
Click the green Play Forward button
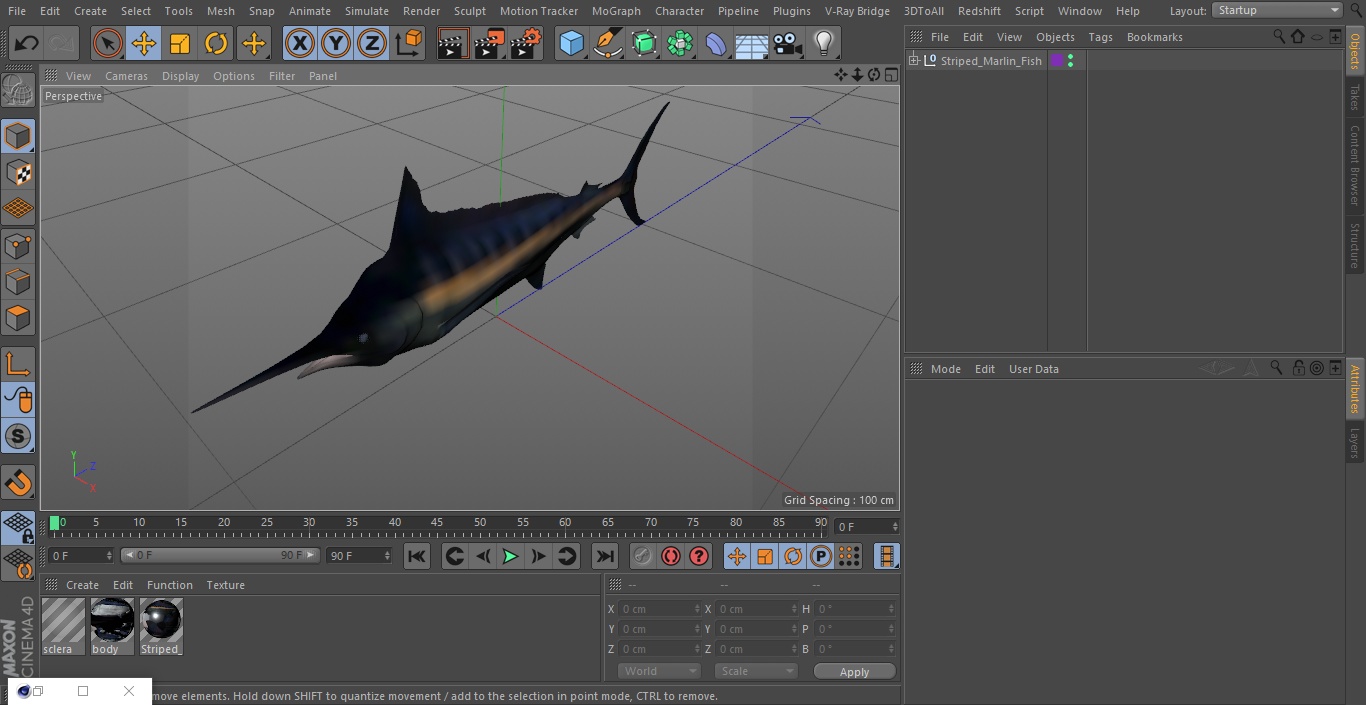[x=510, y=556]
